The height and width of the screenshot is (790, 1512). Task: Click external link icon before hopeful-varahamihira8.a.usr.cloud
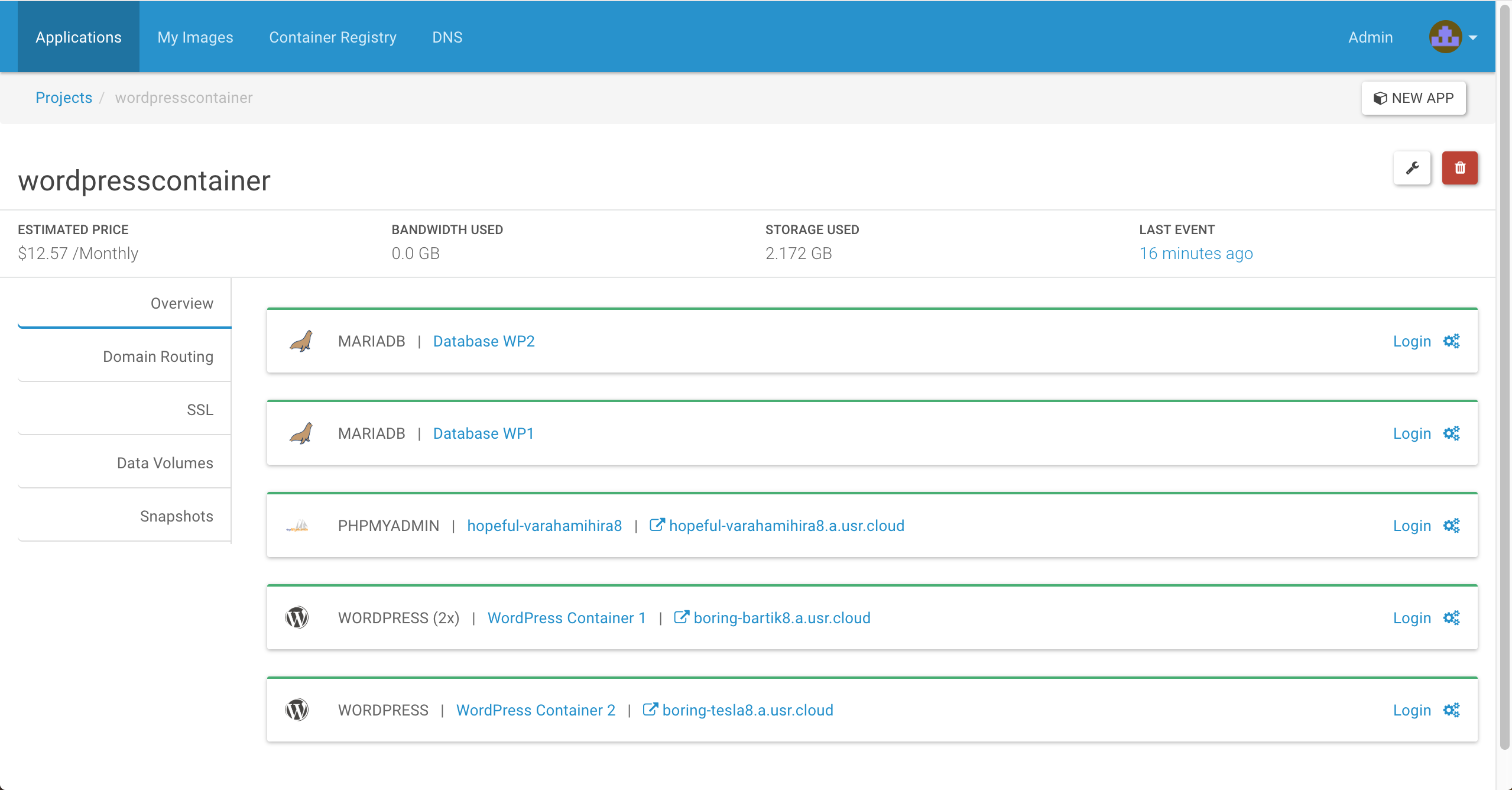click(657, 525)
